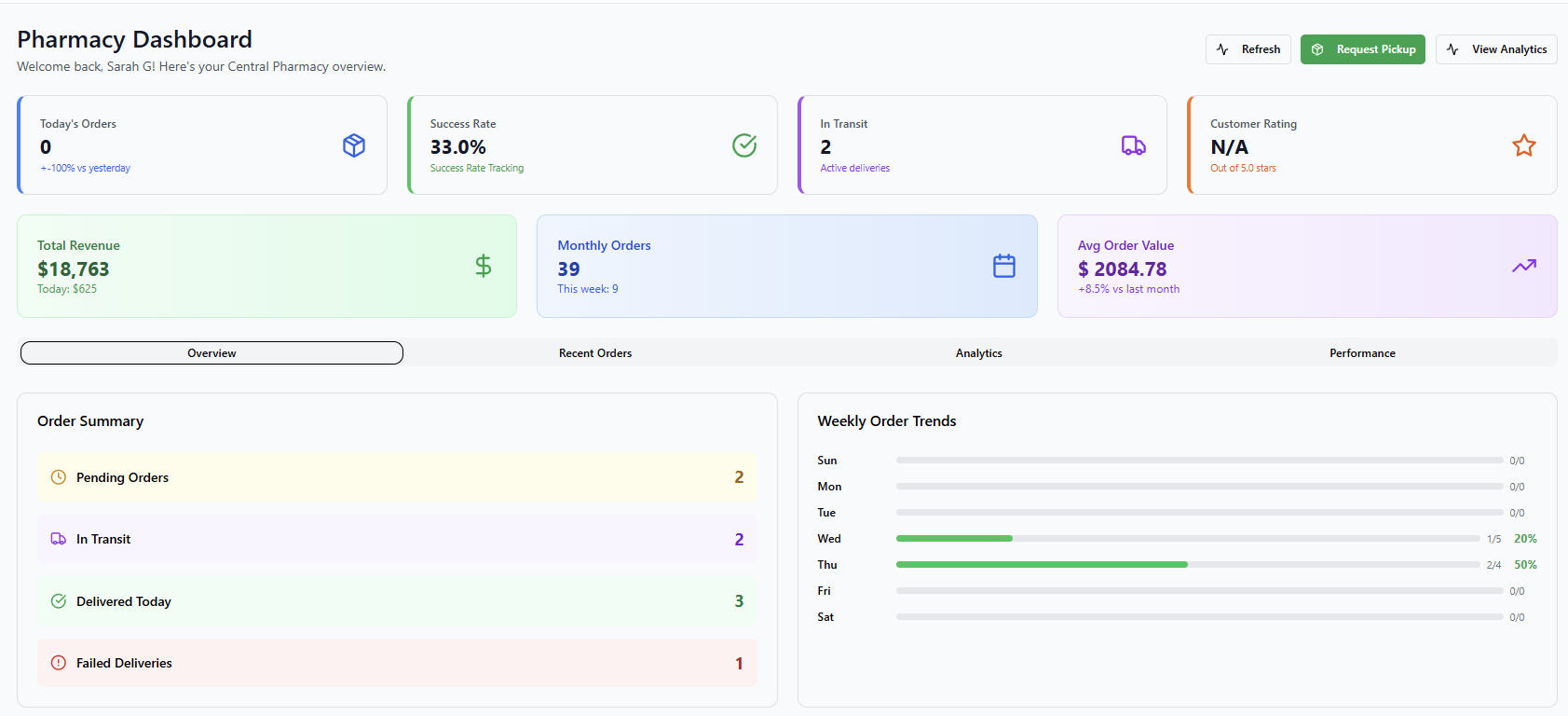Click the checkmark circle icon in Success Rate card

point(744,145)
